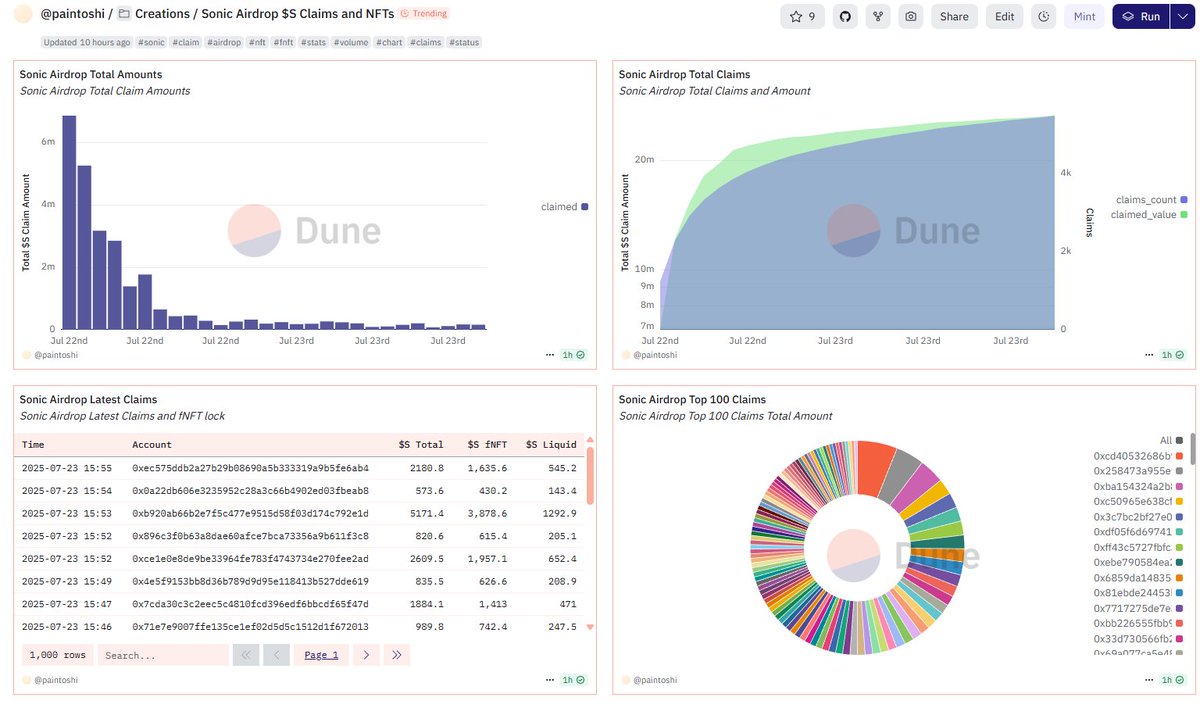Click the Share button

point(954,16)
